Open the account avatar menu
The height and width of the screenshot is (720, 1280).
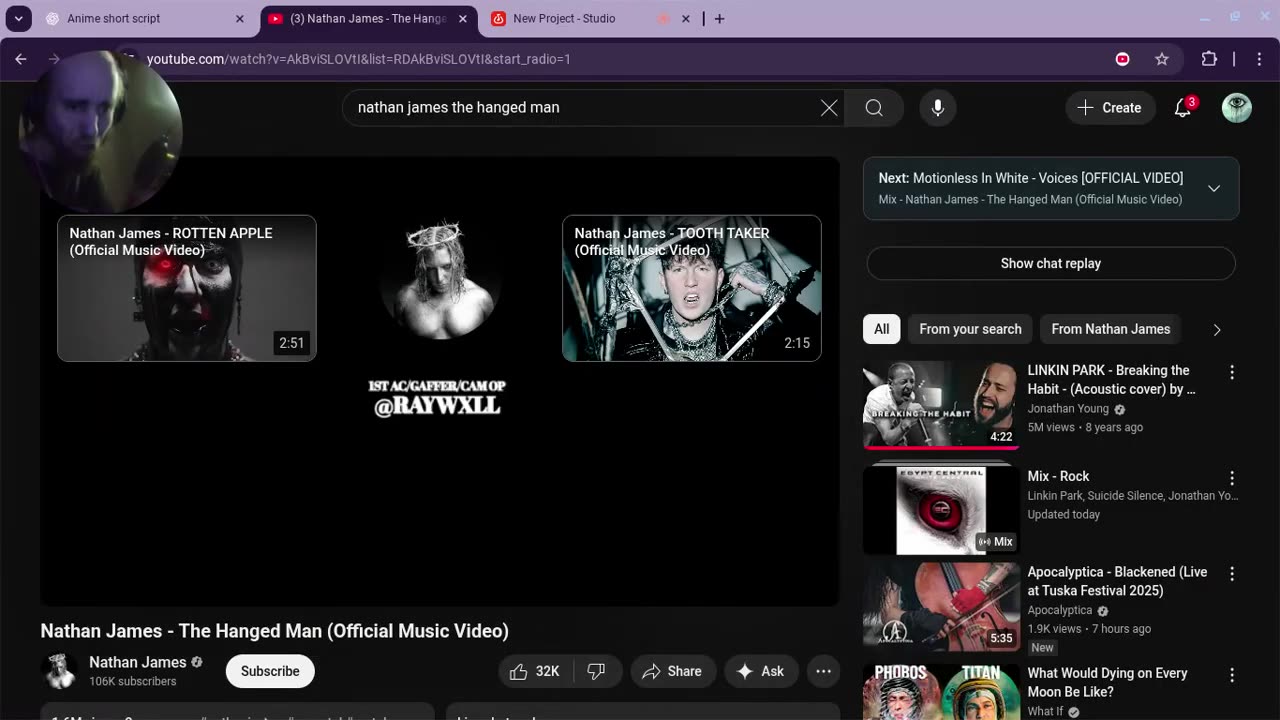[x=1237, y=108]
